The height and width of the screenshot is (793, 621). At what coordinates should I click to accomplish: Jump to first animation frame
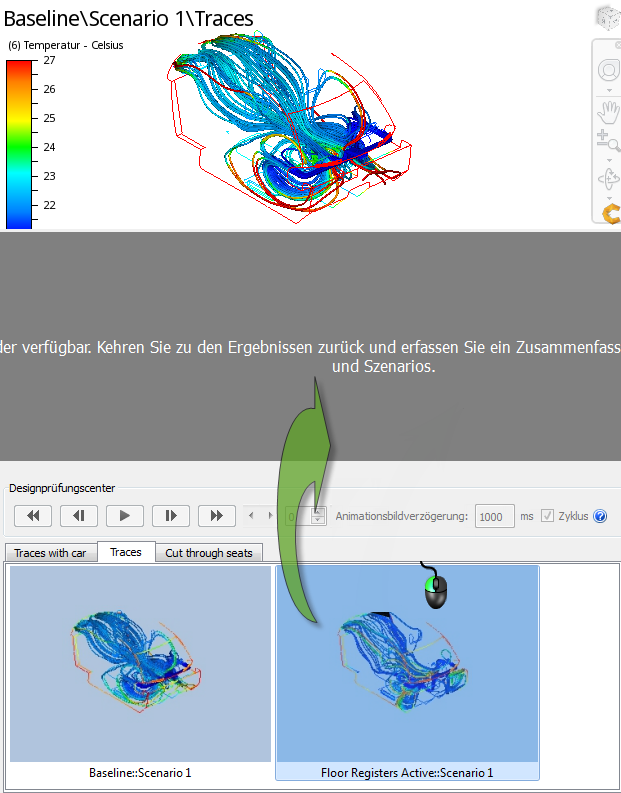(x=33, y=516)
